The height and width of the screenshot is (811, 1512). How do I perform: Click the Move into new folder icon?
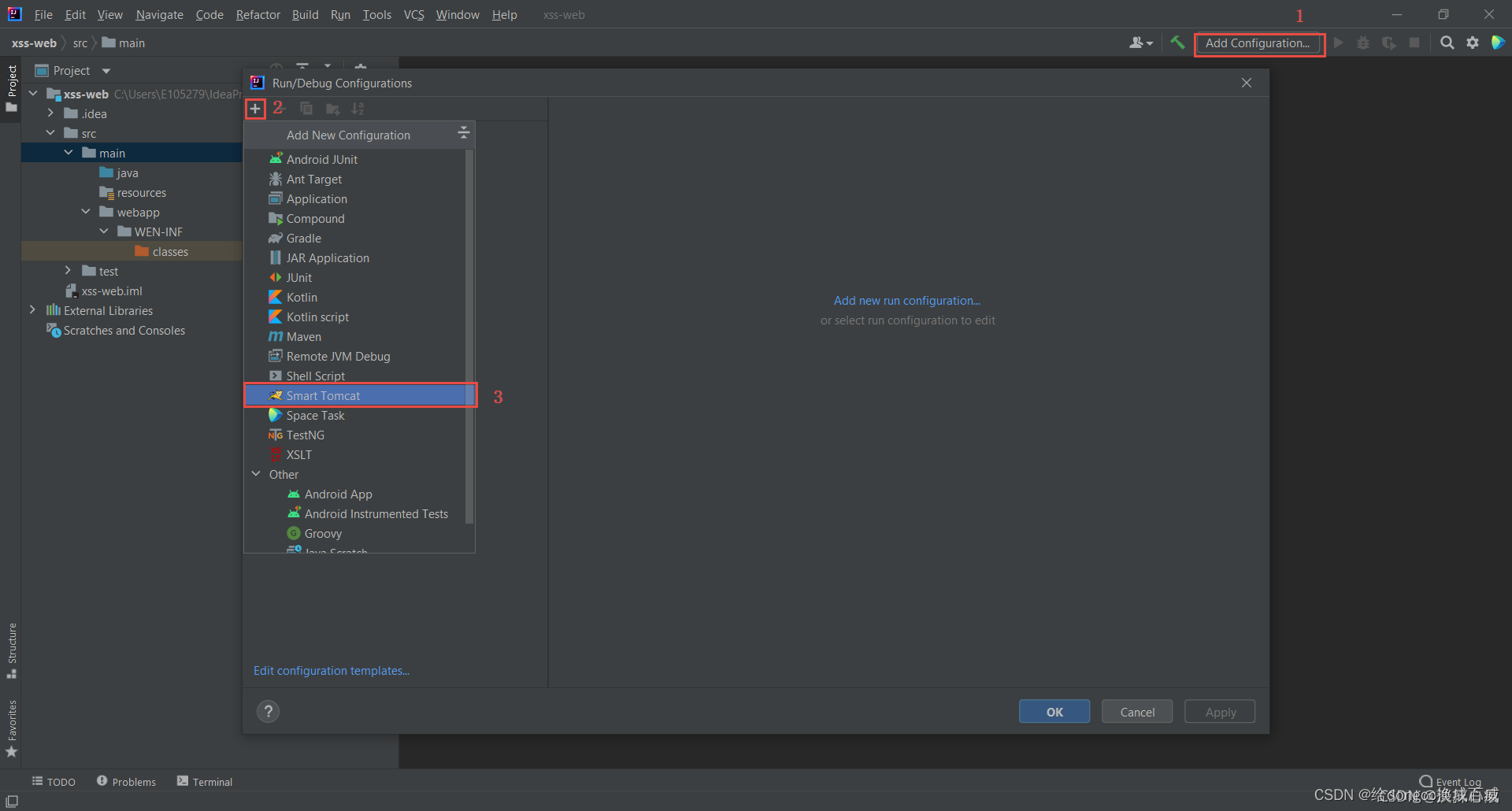click(333, 109)
